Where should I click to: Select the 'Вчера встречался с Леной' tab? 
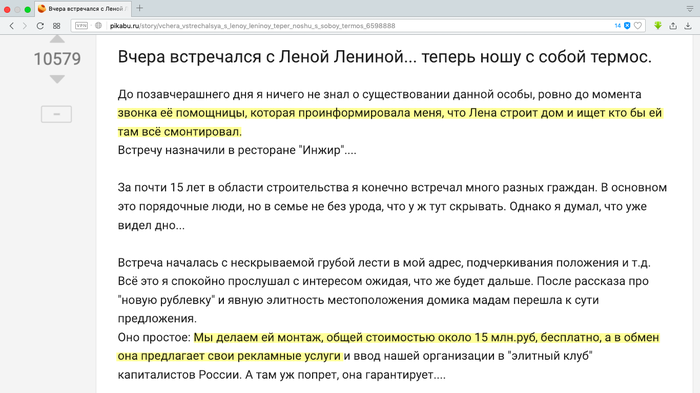(83, 8)
